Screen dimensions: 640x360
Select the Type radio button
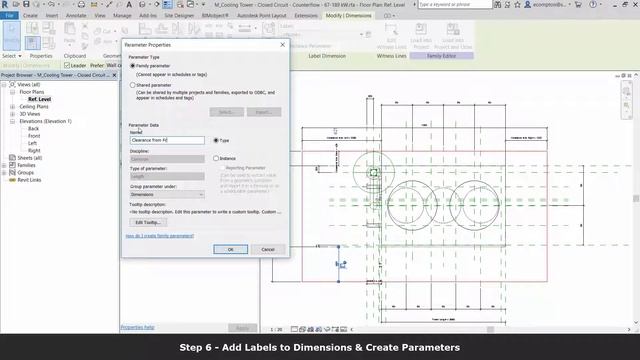(x=216, y=140)
